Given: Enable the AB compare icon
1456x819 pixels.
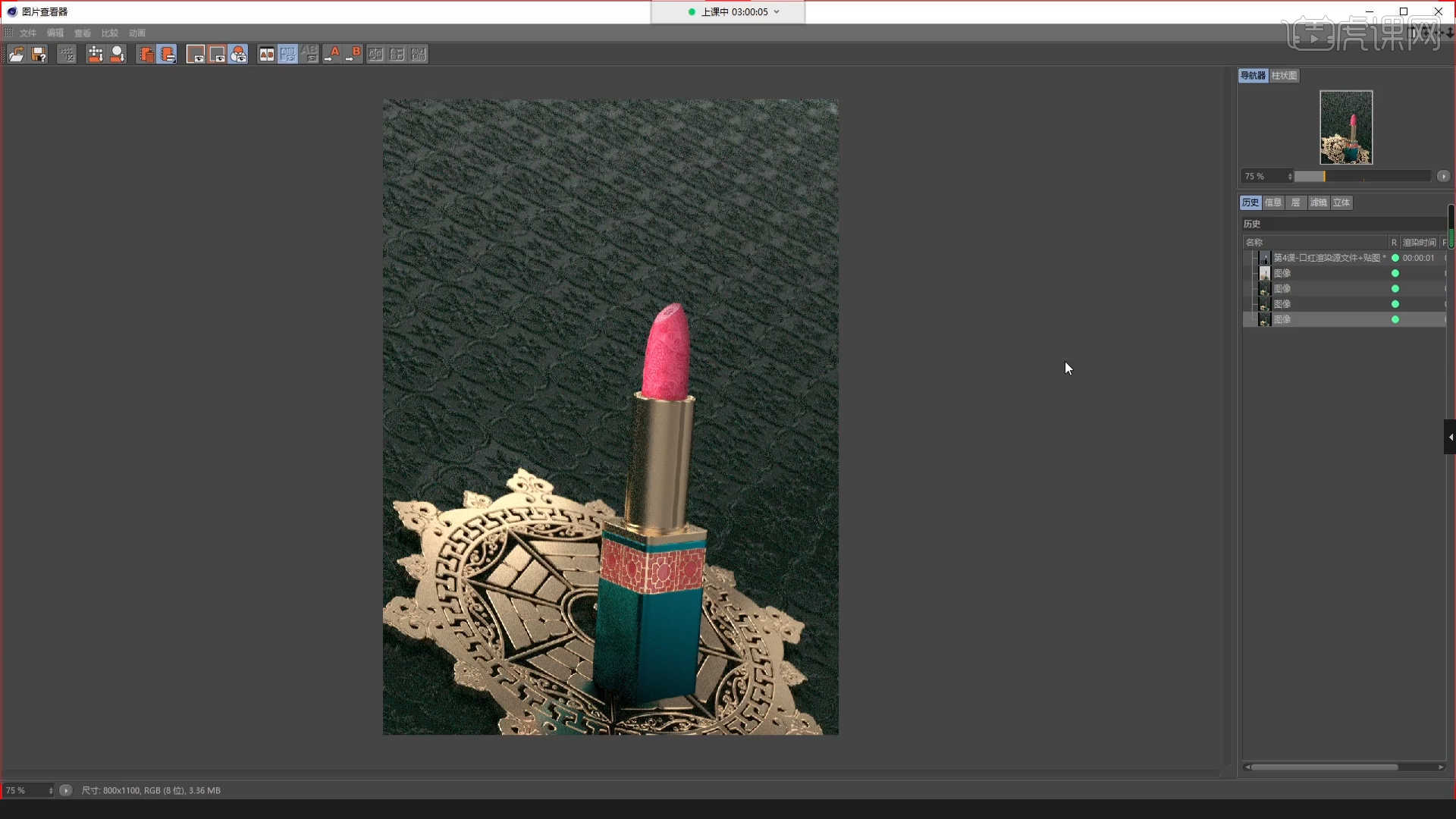Looking at the screenshot, I should (266, 54).
